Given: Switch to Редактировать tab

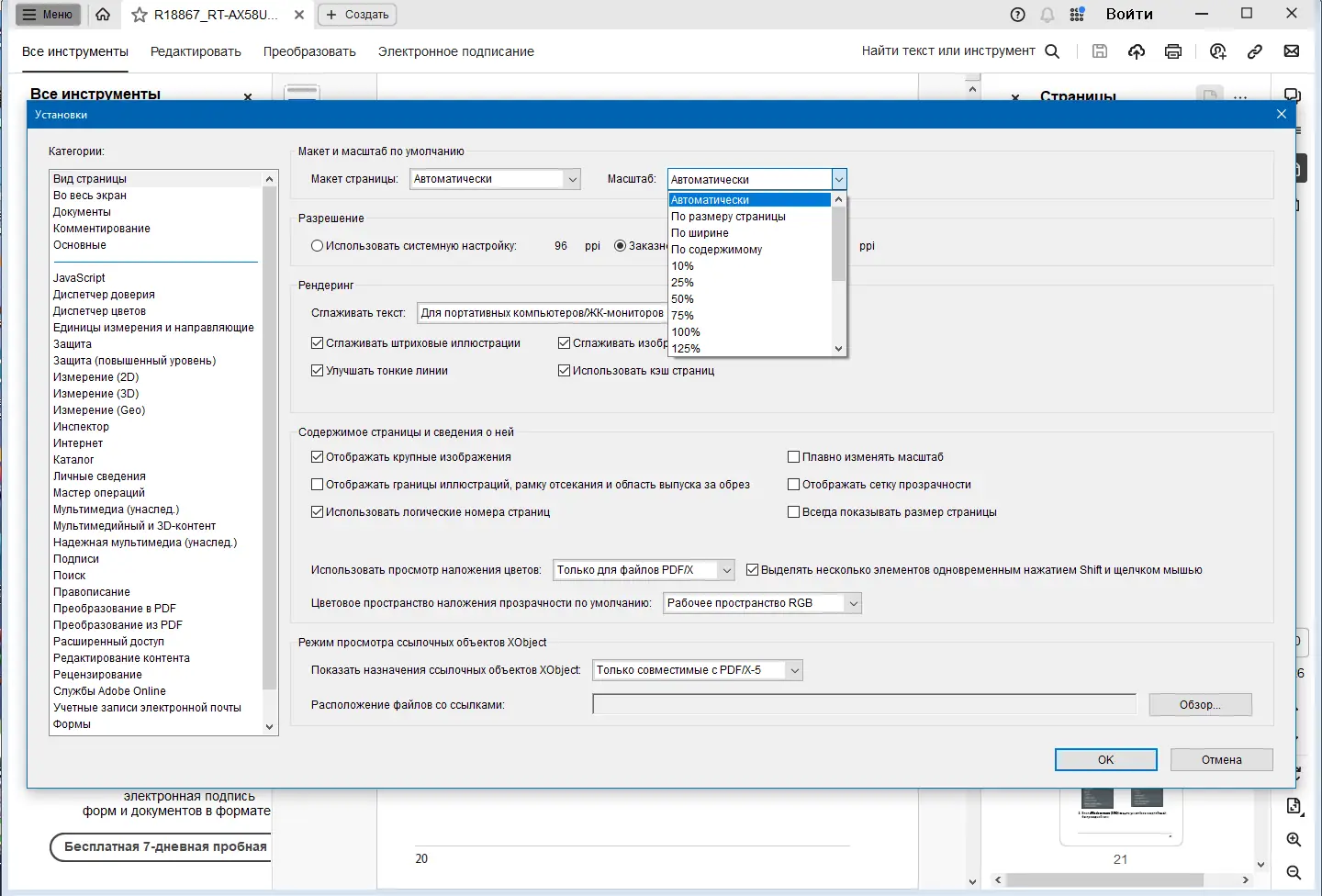Looking at the screenshot, I should 196,51.
